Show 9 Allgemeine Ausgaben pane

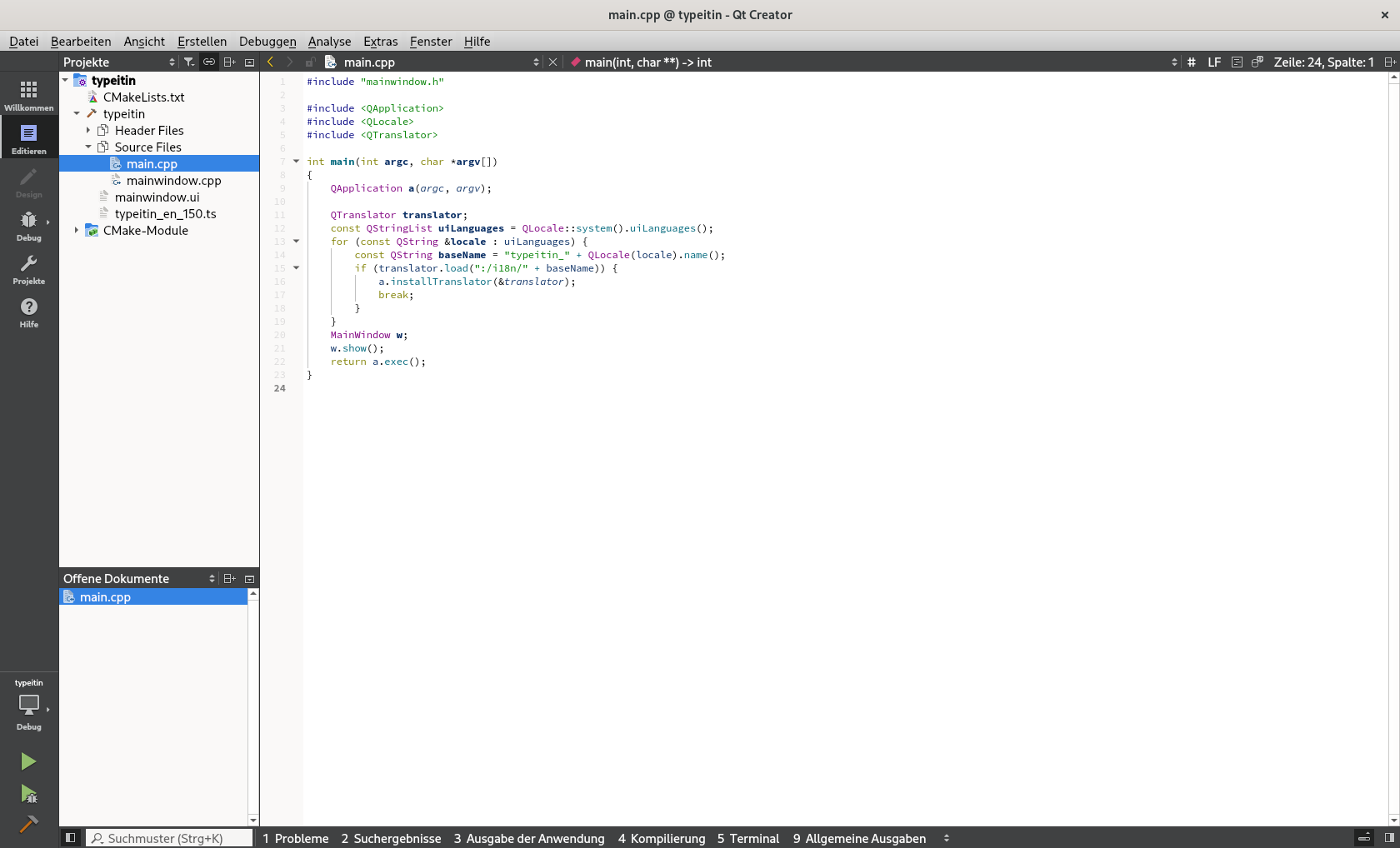coord(859,838)
